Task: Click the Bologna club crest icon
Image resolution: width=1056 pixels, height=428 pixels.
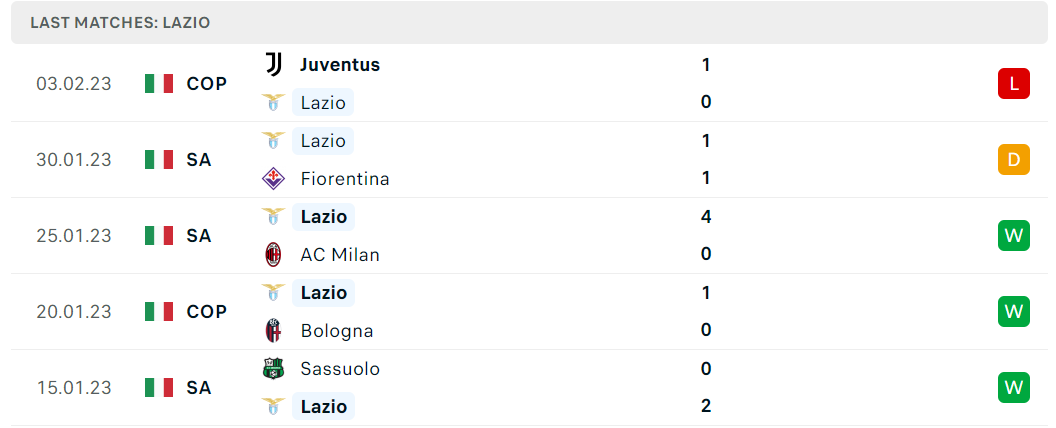Action: [273, 330]
